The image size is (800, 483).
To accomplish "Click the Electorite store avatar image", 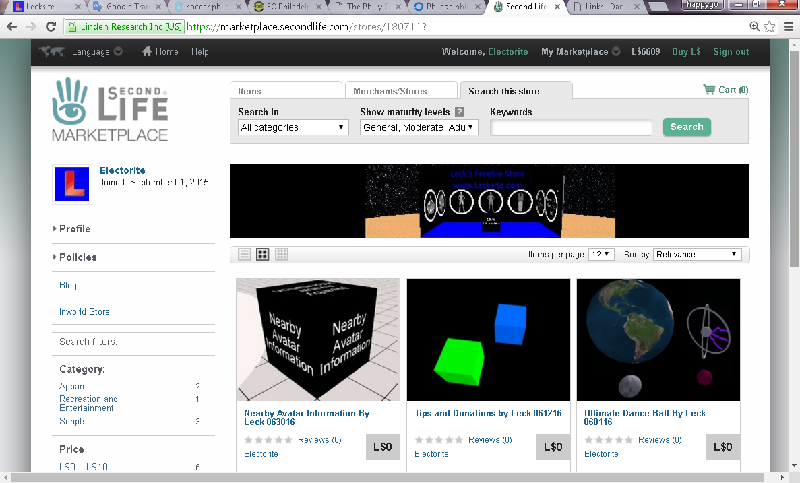I will click(72, 184).
